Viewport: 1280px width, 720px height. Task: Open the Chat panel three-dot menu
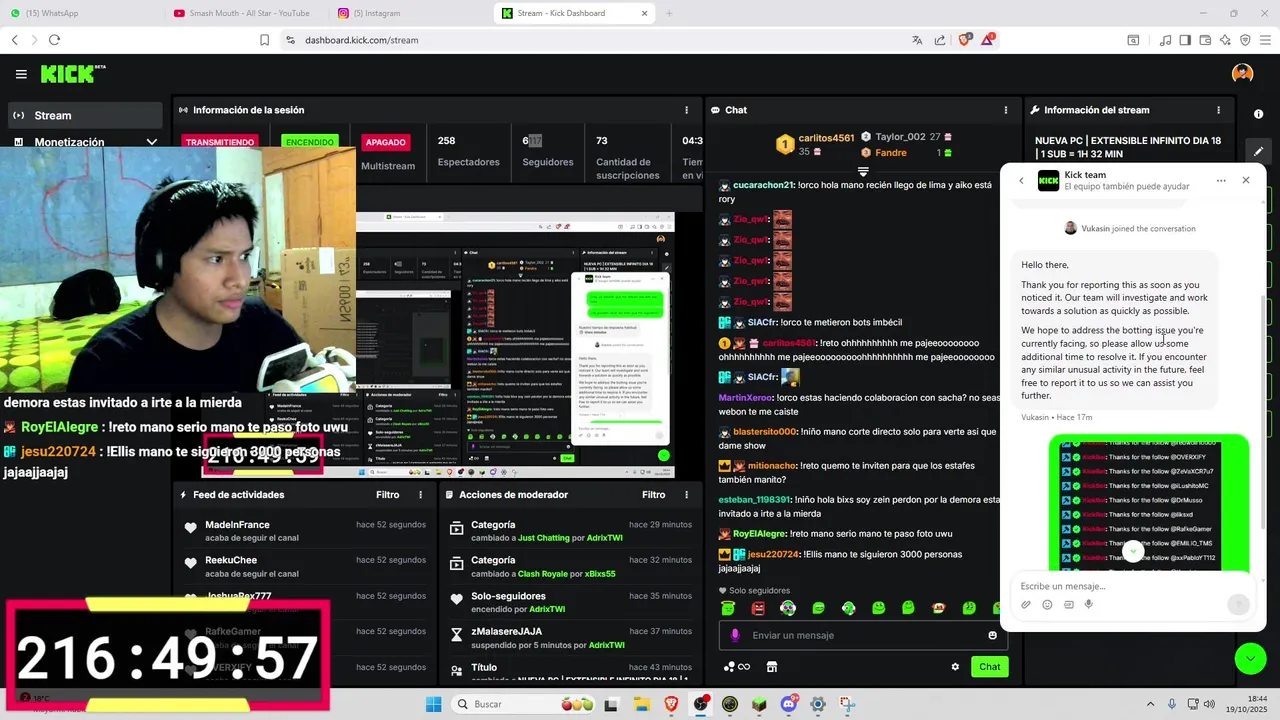click(x=1006, y=110)
